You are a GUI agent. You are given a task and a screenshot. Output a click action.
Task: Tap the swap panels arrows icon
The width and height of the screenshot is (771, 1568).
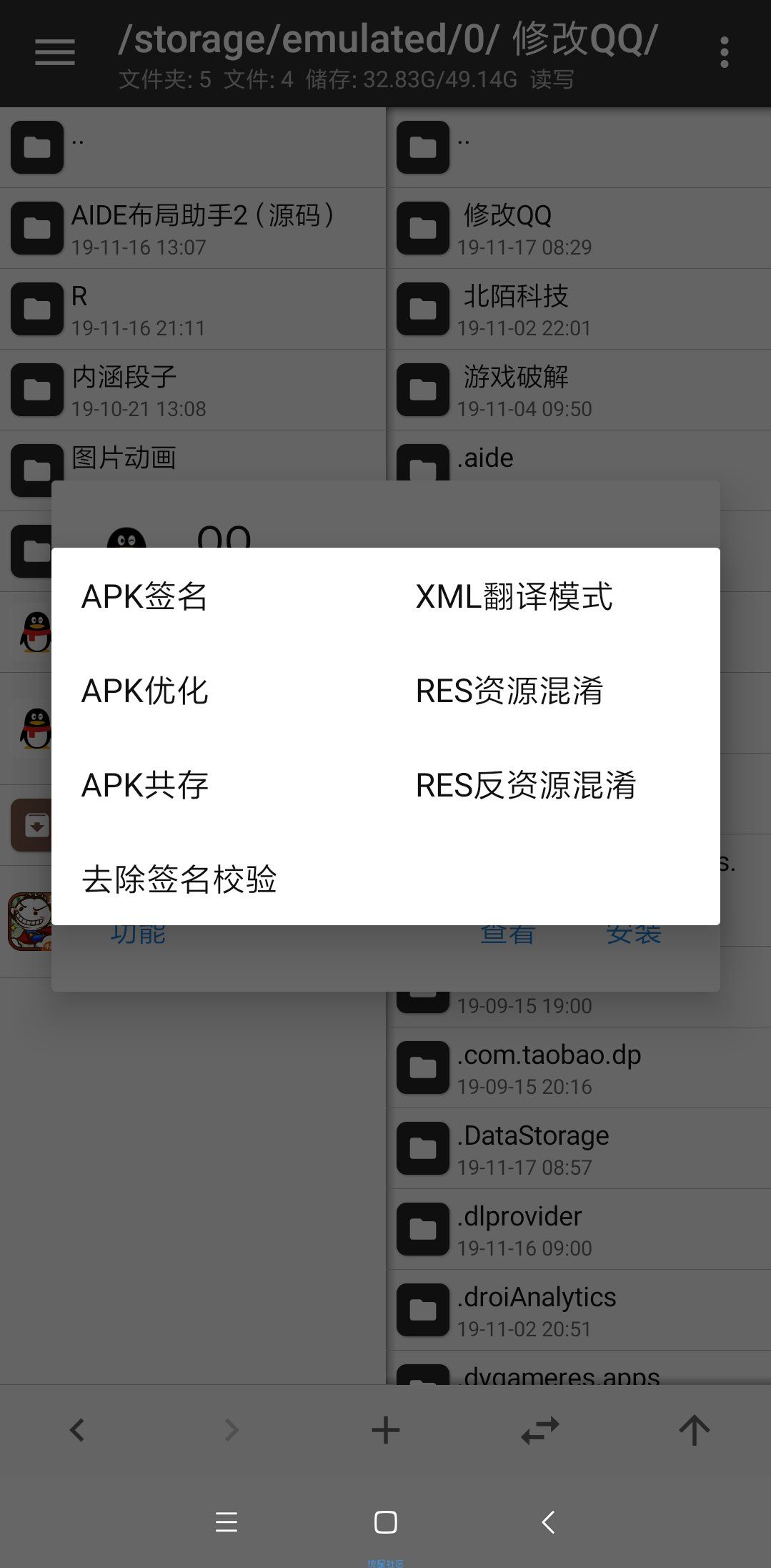[x=540, y=1430]
